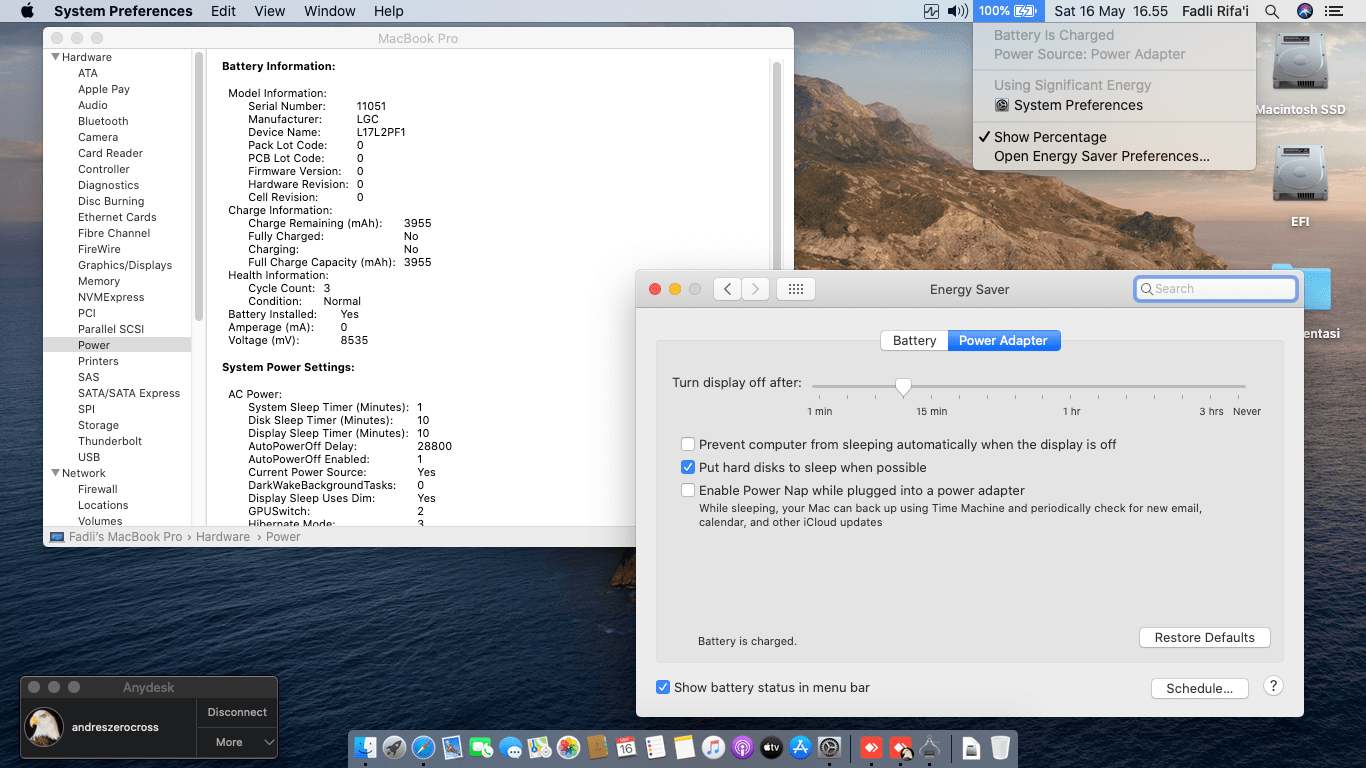Focus the Energy Saver search field

pos(1215,289)
